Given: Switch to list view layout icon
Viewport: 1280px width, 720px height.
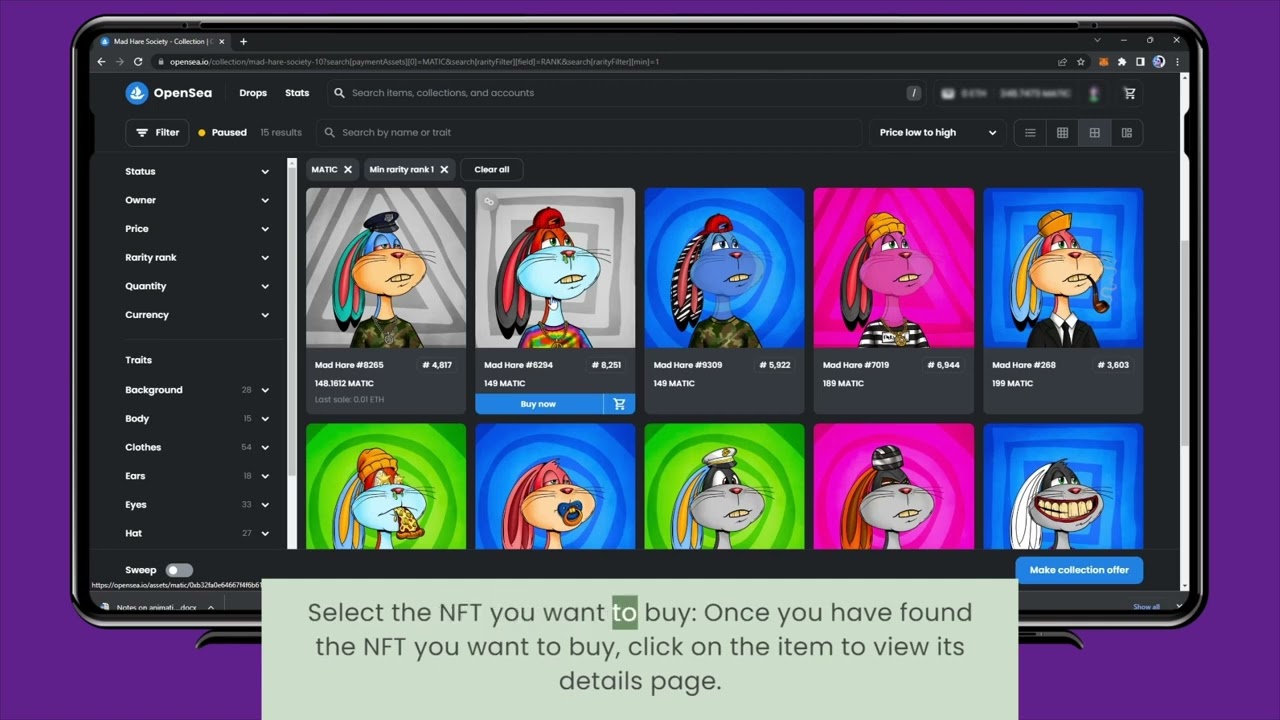Looking at the screenshot, I should (1030, 133).
